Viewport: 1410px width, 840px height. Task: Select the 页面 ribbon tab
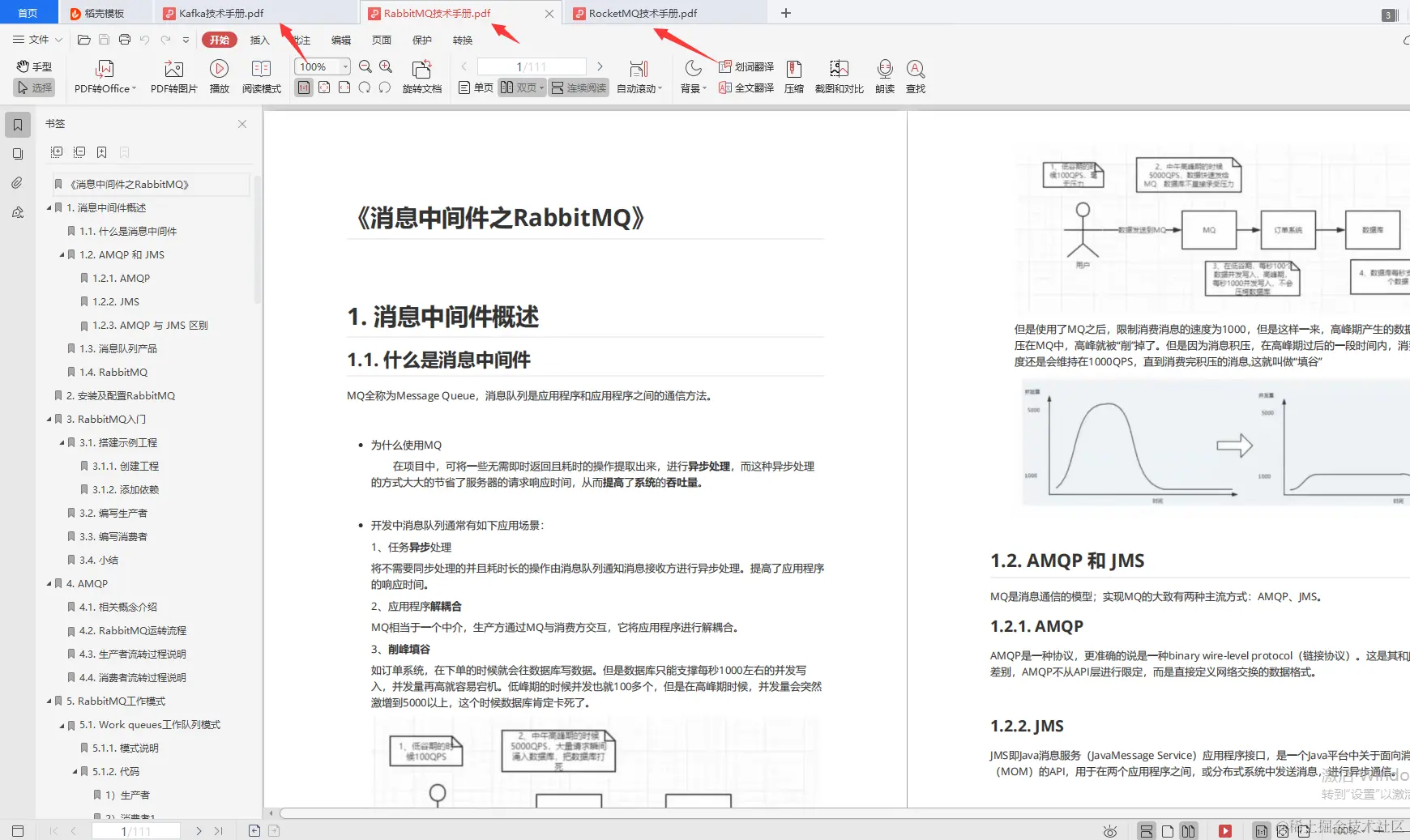pos(382,40)
